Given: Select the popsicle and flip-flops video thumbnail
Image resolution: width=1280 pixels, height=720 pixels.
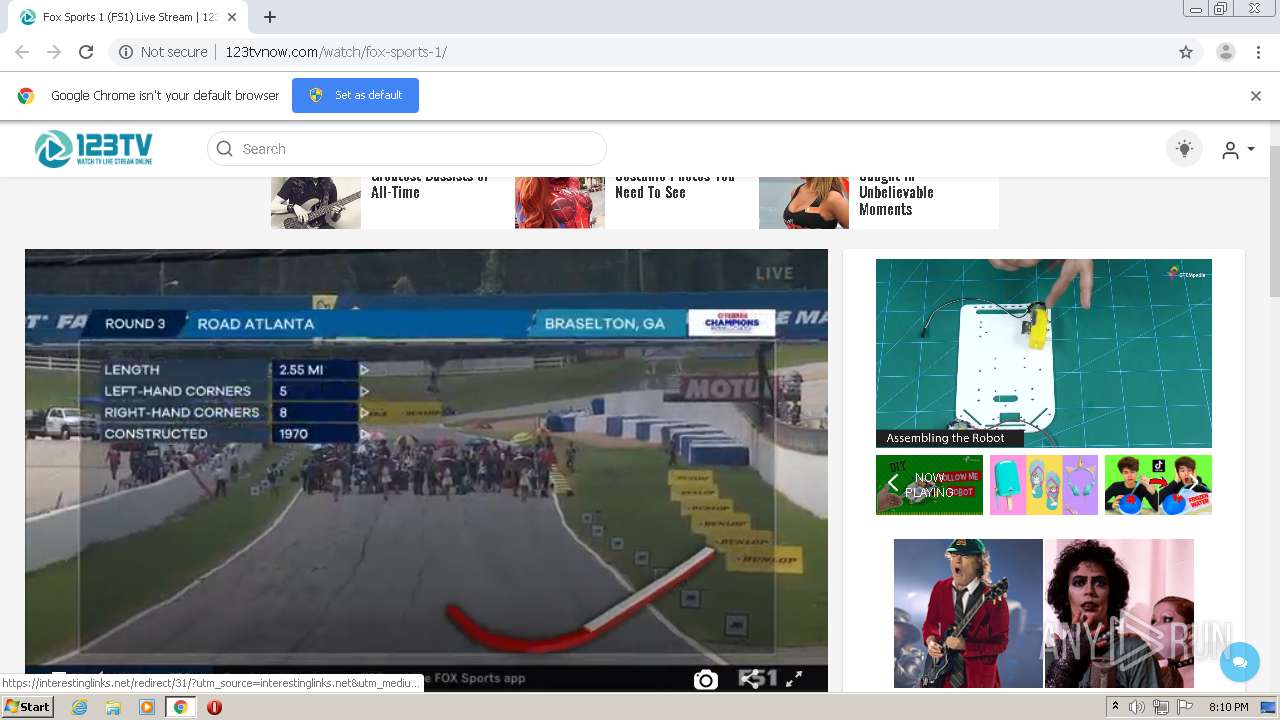Looking at the screenshot, I should (1044, 485).
